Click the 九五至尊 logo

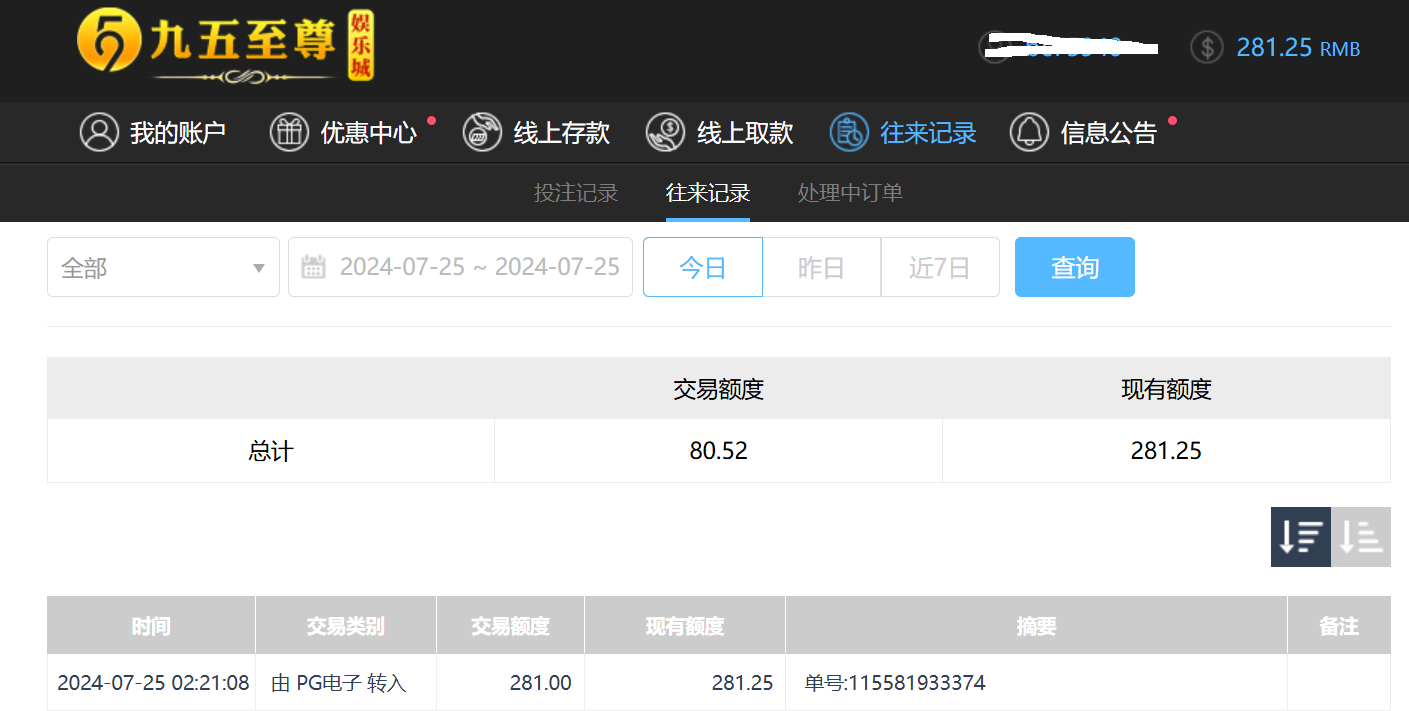(x=225, y=47)
